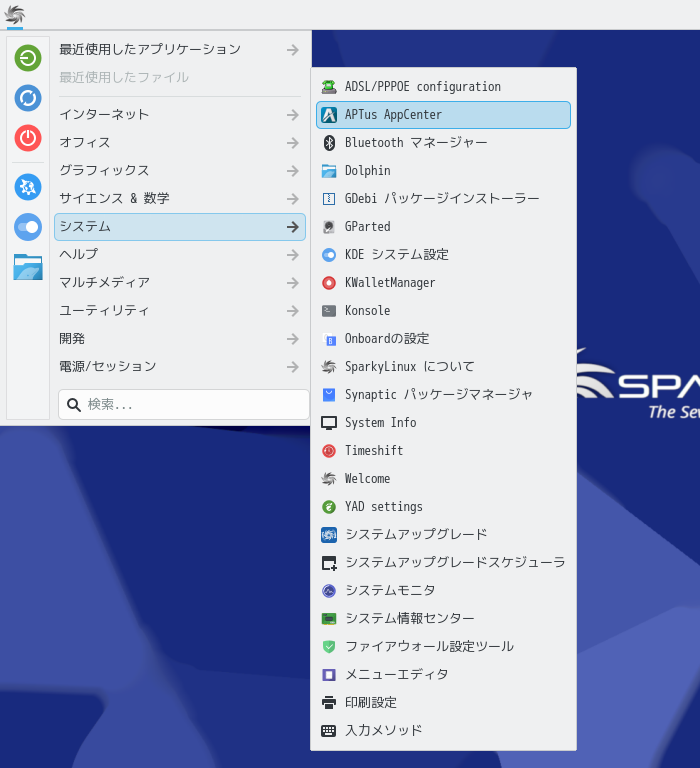Viewport: 700px width, 768px height.
Task: Open the グラフィックス menu category
Action: (x=104, y=171)
